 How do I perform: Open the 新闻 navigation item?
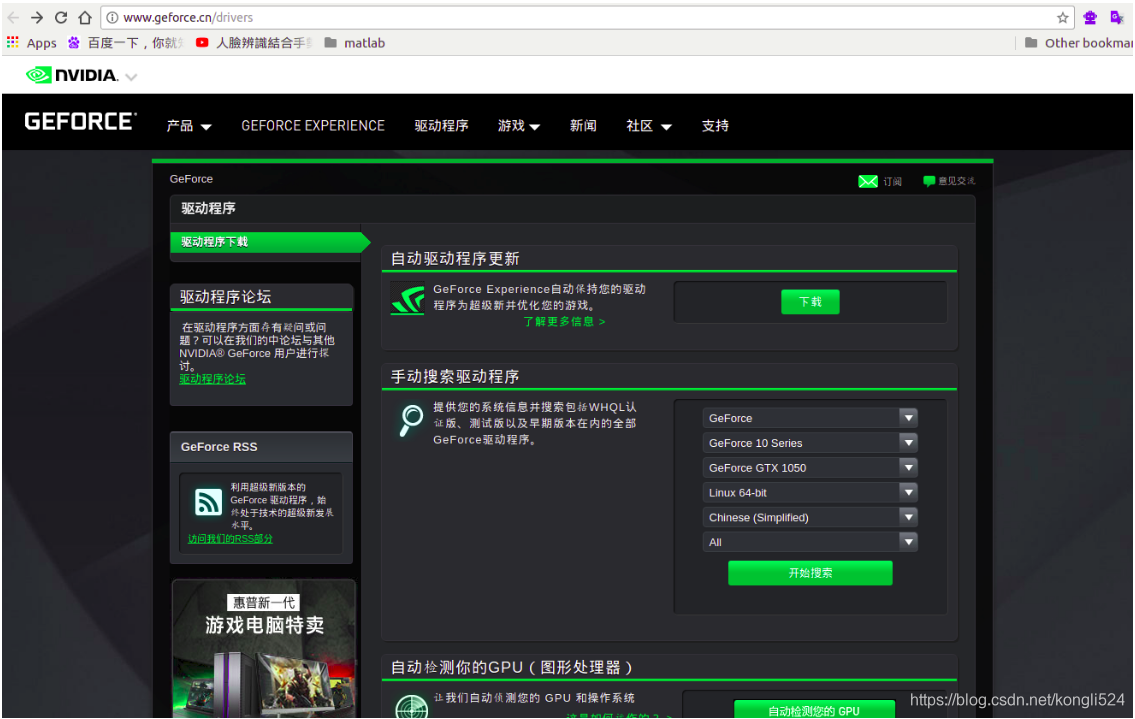point(583,126)
